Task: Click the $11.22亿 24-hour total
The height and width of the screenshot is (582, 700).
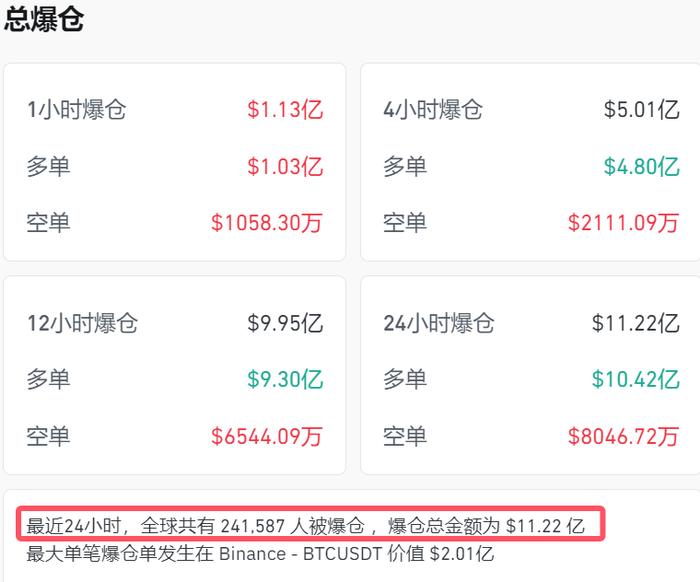Action: coord(636,323)
